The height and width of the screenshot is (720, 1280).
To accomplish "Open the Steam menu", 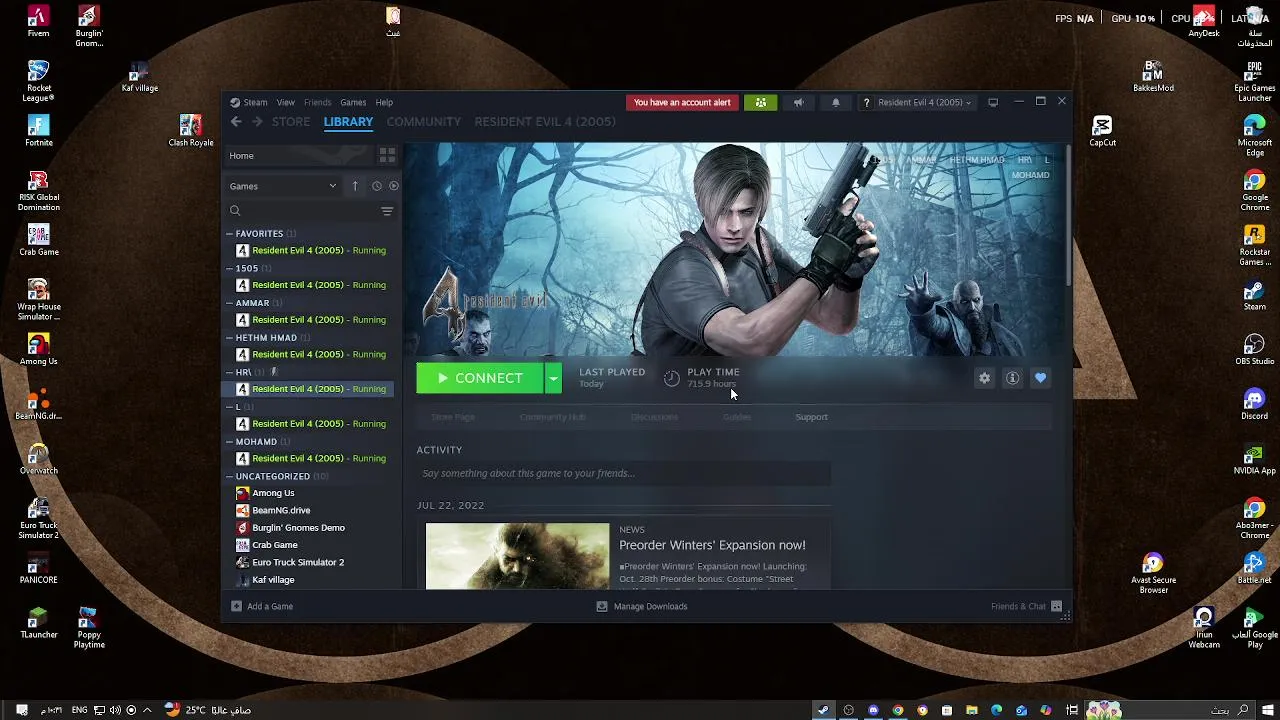I will tap(249, 102).
